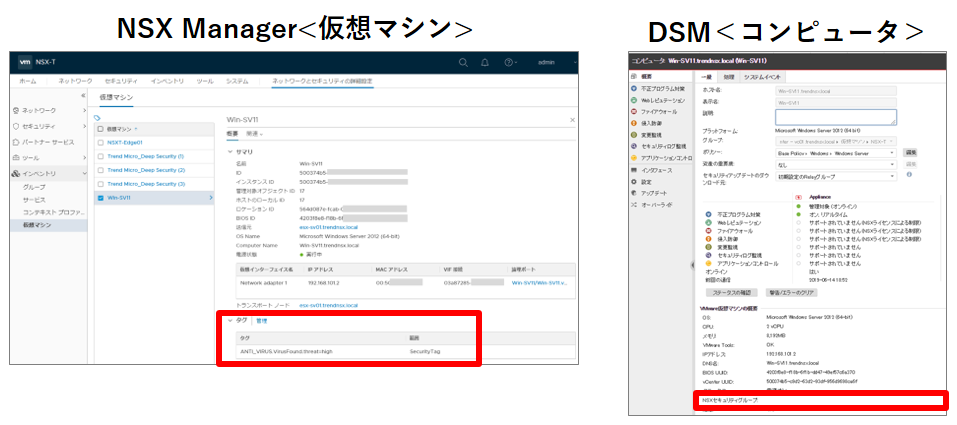Open the esx-sv01.trendnsx.local 送信元 link

pyautogui.click(x=328, y=227)
